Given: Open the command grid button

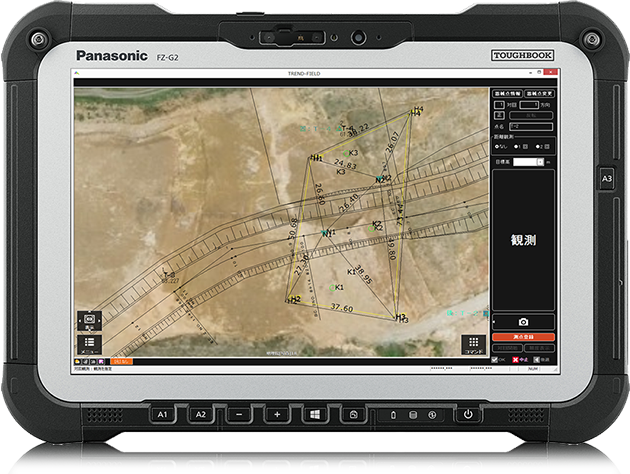Looking at the screenshot, I should tap(473, 343).
